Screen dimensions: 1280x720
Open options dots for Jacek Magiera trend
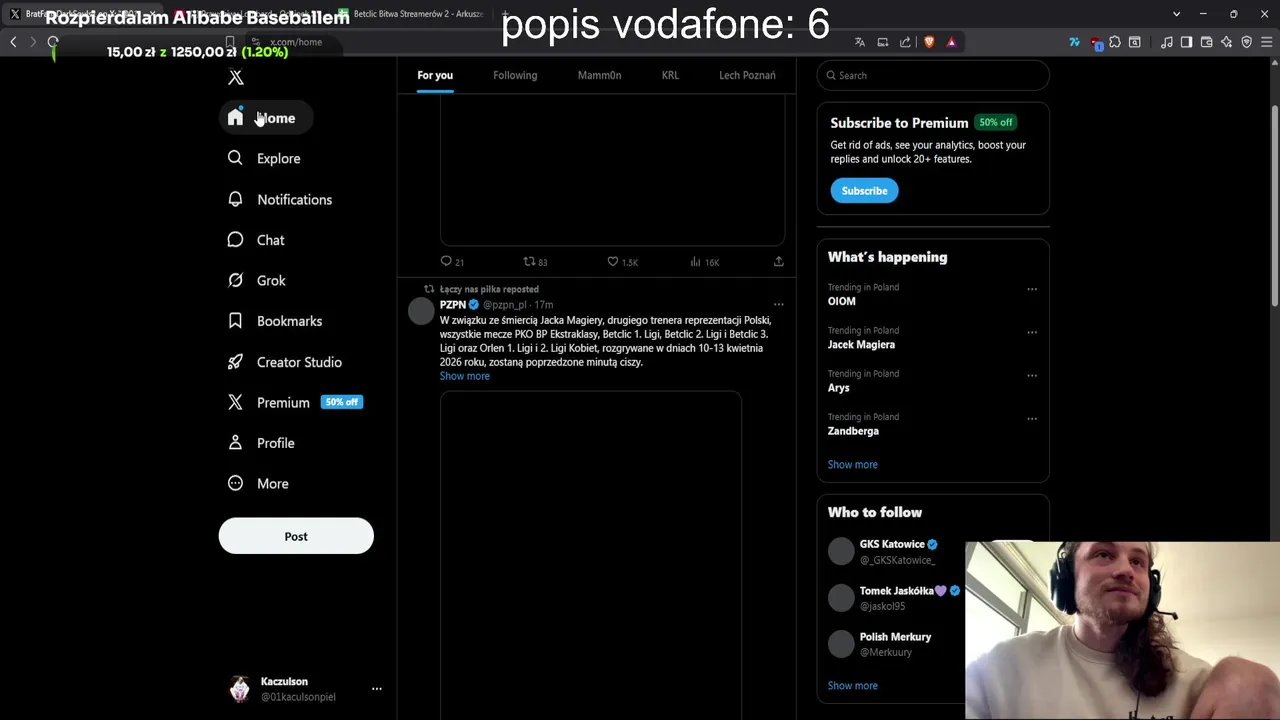tap(1032, 332)
